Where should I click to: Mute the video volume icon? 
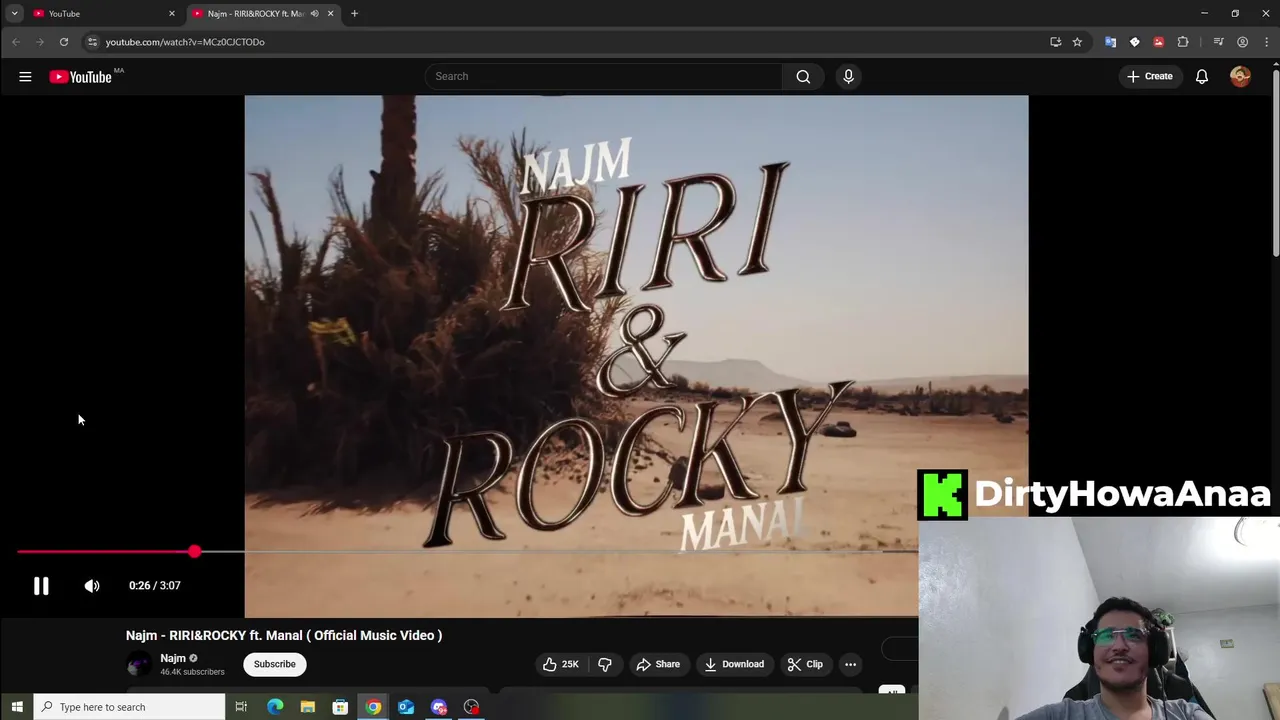[92, 586]
